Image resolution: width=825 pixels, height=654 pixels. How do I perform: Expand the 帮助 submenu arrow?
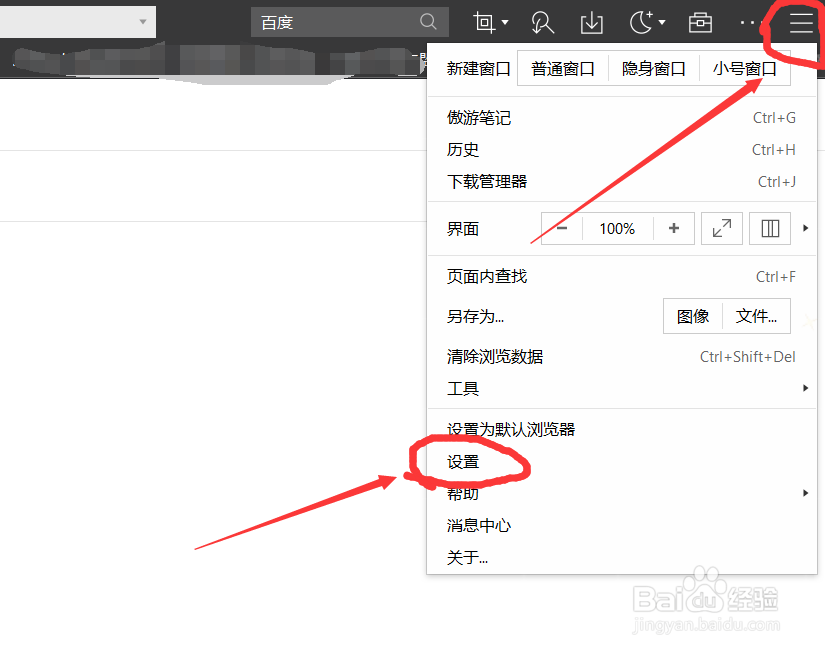pyautogui.click(x=805, y=493)
